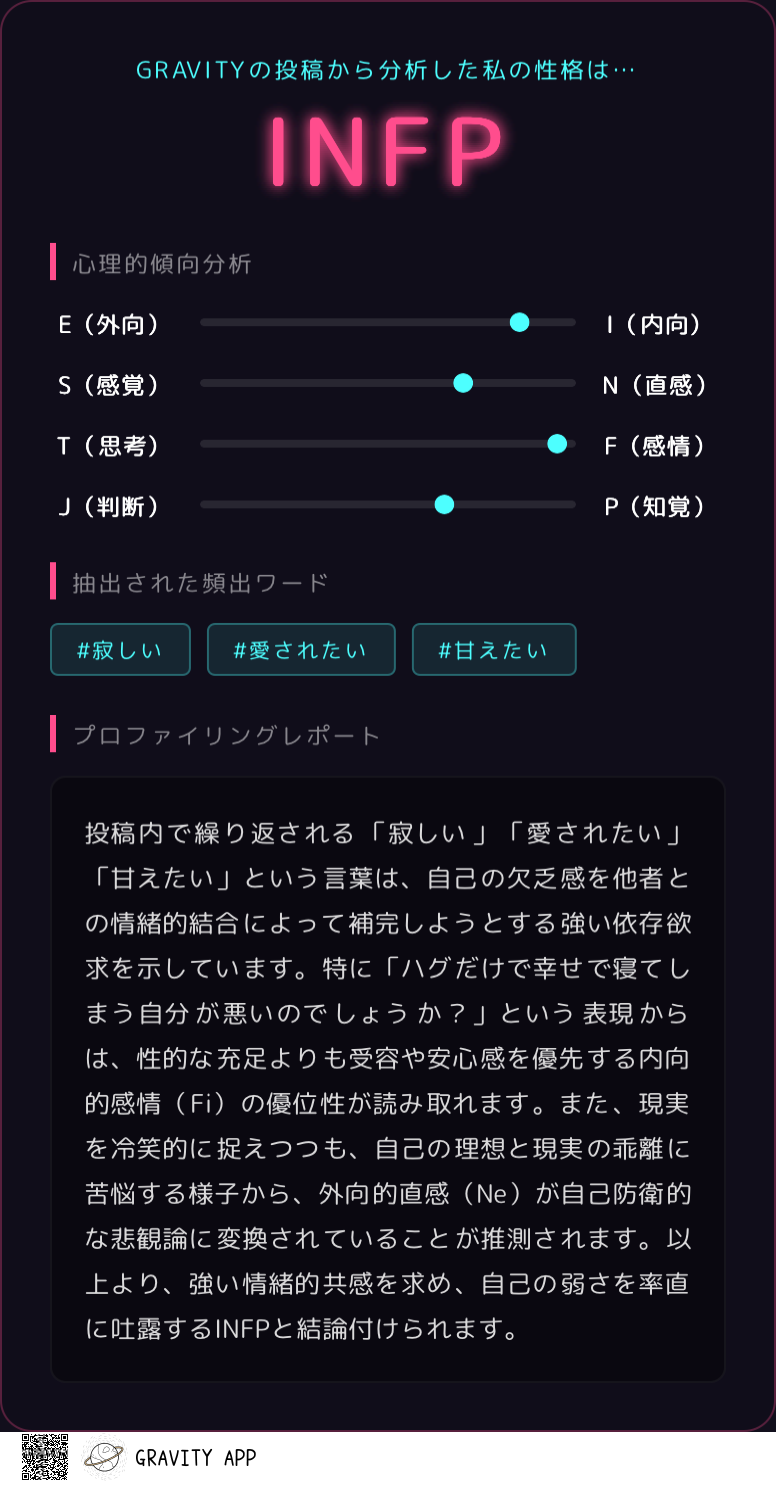The height and width of the screenshot is (1492, 776).
Task: Click the E/I slider handle
Action: tap(519, 322)
